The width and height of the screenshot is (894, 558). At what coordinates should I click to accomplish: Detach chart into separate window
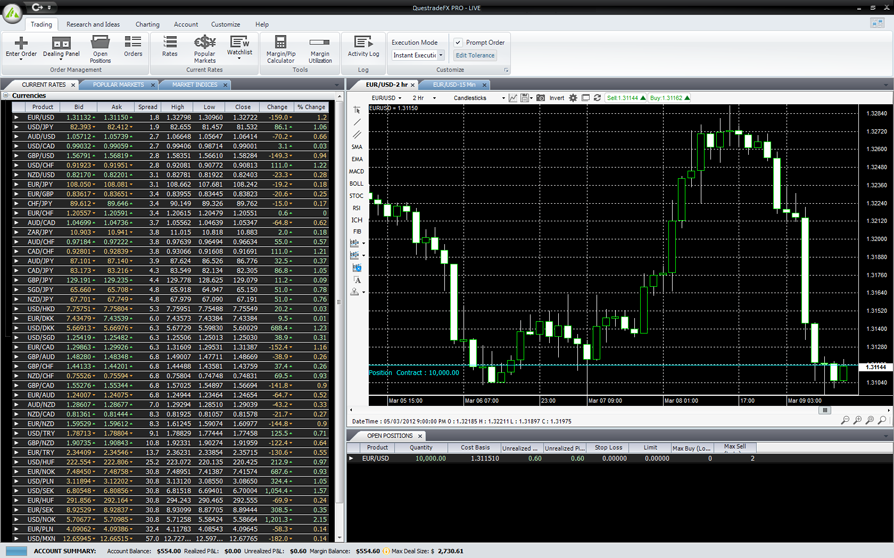coord(585,98)
